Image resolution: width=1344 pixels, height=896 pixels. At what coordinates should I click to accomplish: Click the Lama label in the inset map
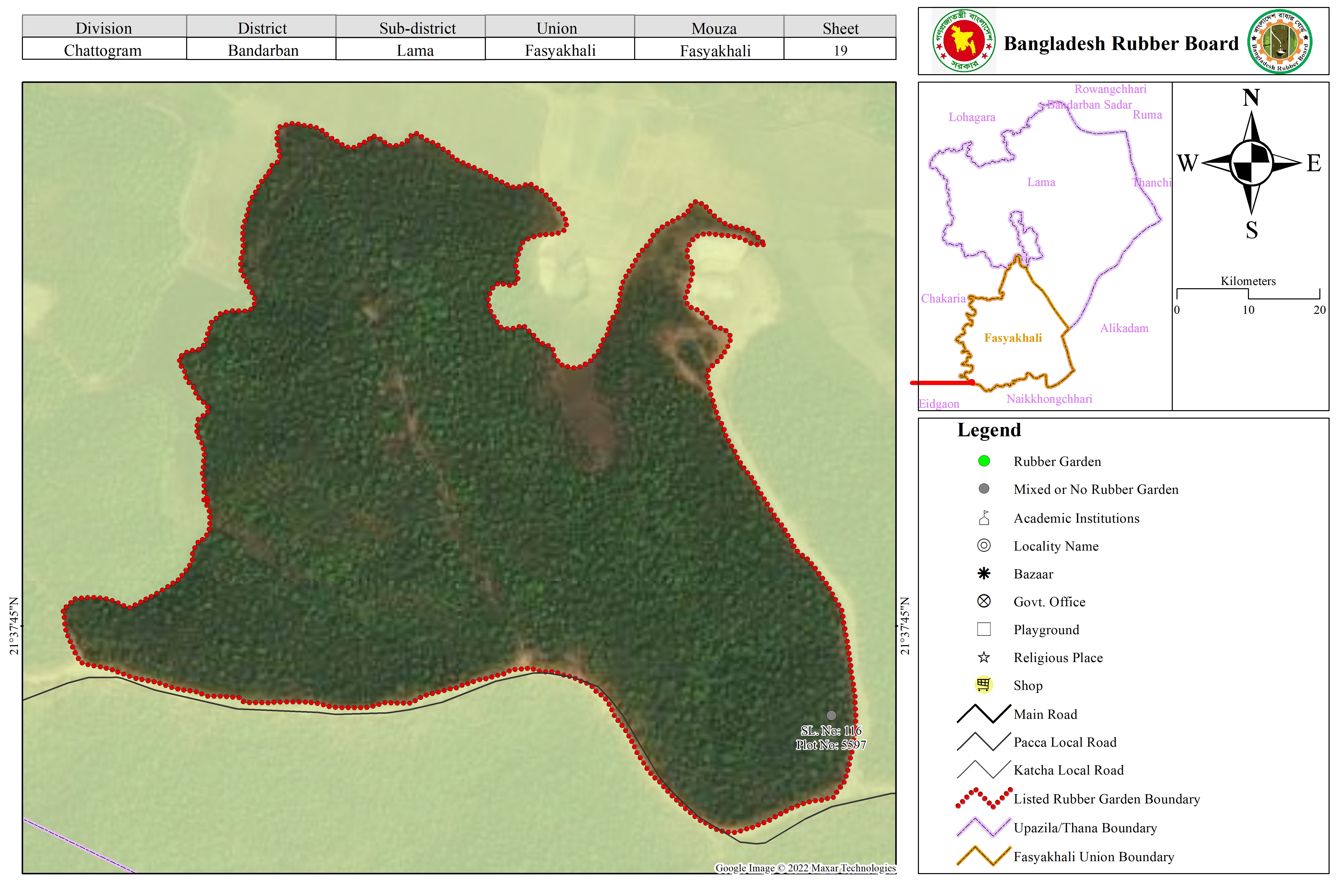point(1041,182)
